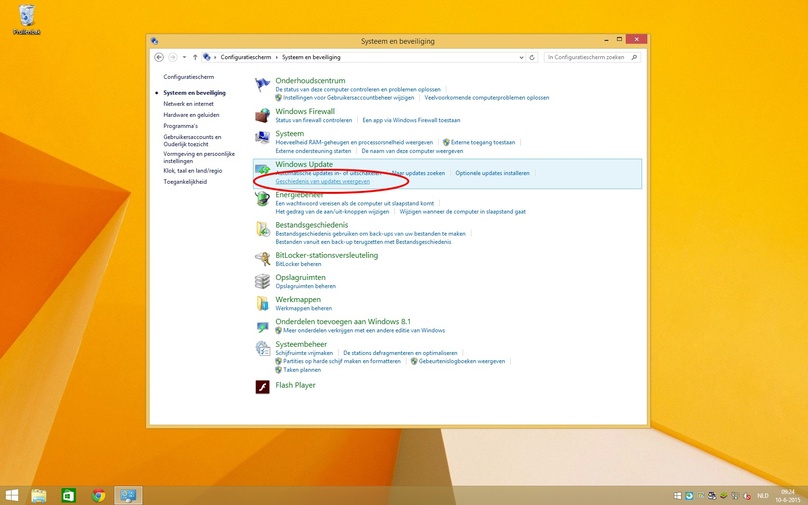Open Externe toegang toestaan link
The image size is (808, 505).
coord(483,142)
